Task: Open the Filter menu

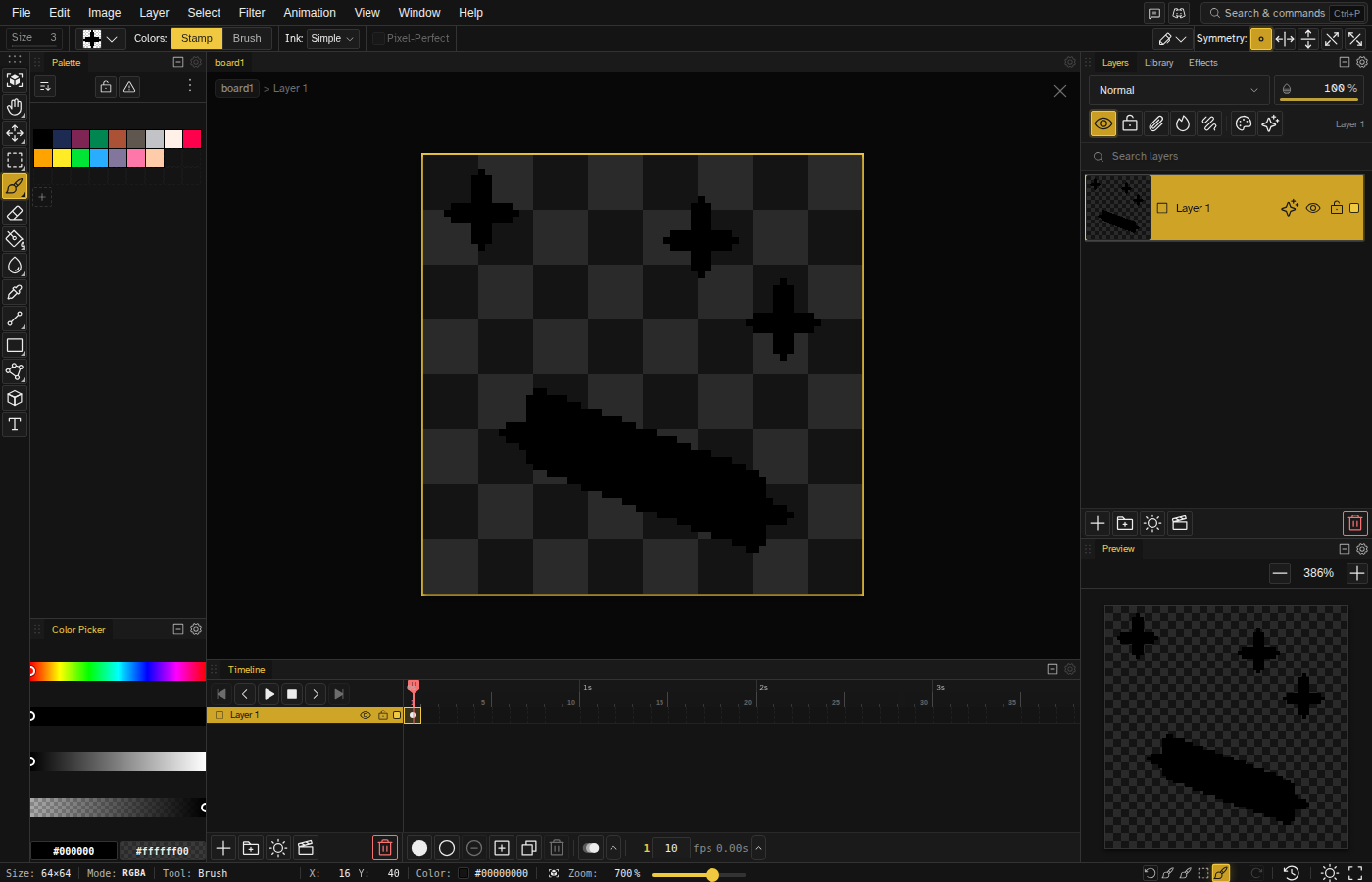Action: (x=252, y=13)
